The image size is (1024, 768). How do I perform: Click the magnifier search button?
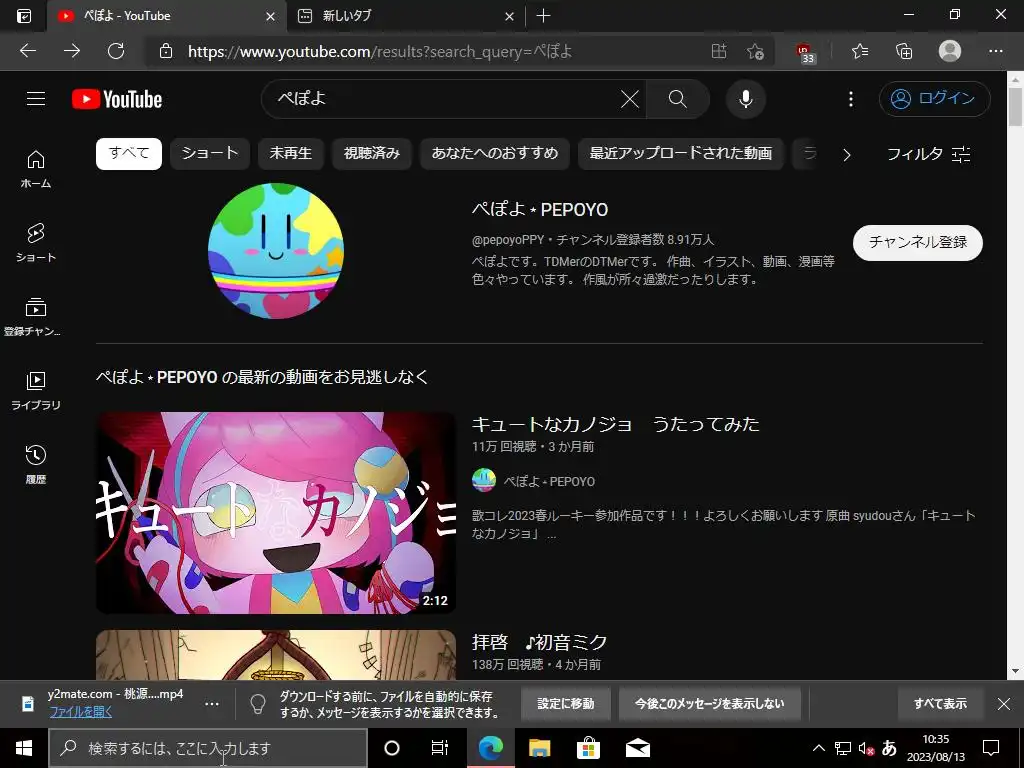click(678, 99)
